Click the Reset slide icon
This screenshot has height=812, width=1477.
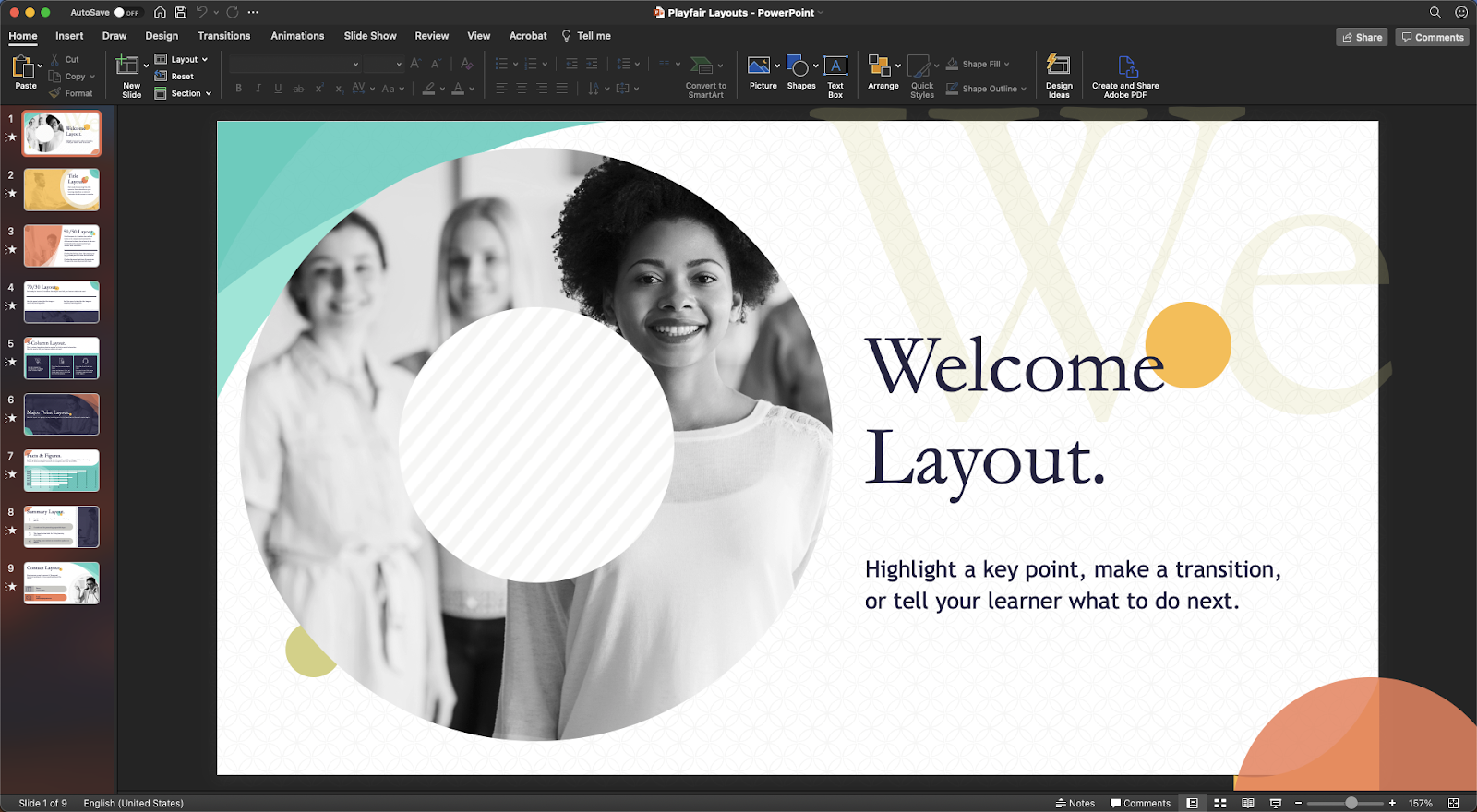point(161,77)
